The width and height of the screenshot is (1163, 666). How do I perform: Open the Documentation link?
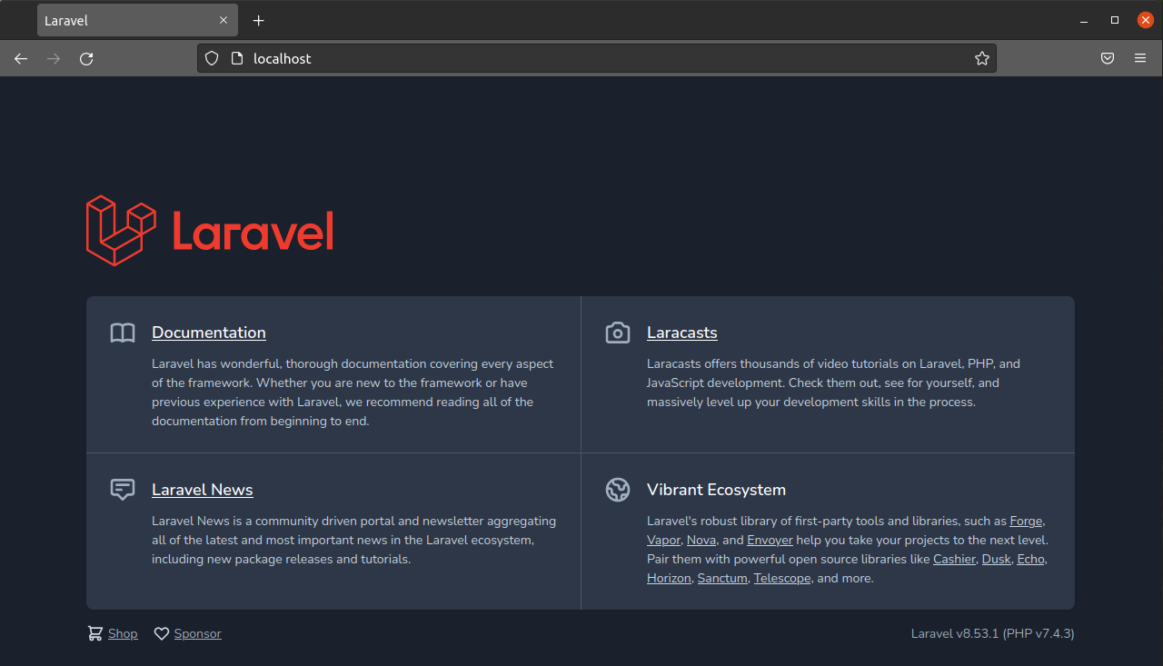pyautogui.click(x=208, y=333)
